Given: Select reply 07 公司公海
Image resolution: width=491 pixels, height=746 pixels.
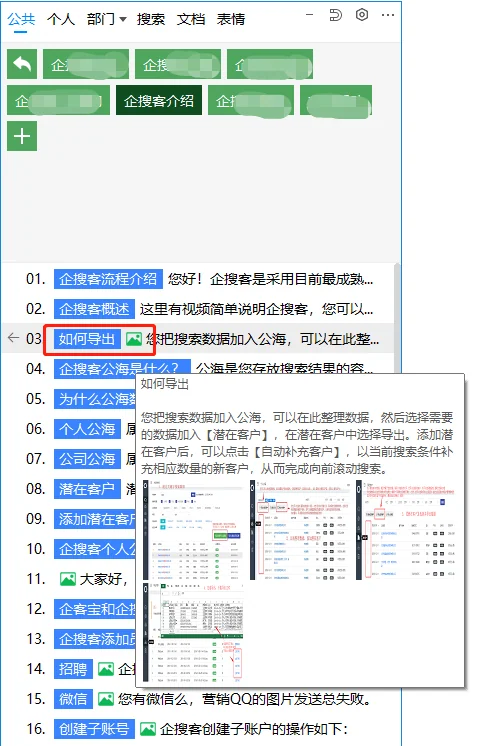Looking at the screenshot, I should tap(87, 459).
